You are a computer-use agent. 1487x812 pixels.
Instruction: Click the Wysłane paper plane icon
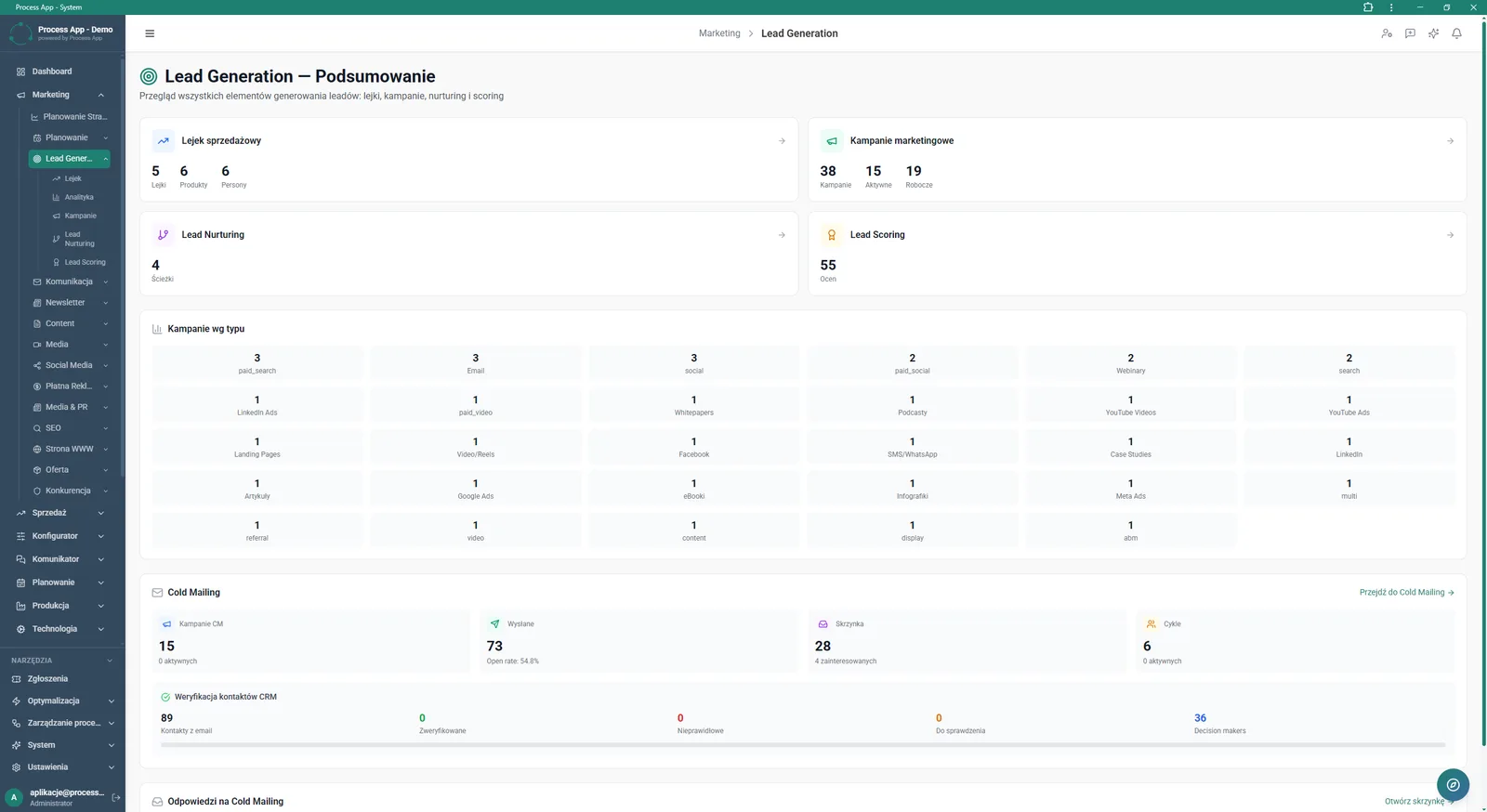(x=494, y=624)
